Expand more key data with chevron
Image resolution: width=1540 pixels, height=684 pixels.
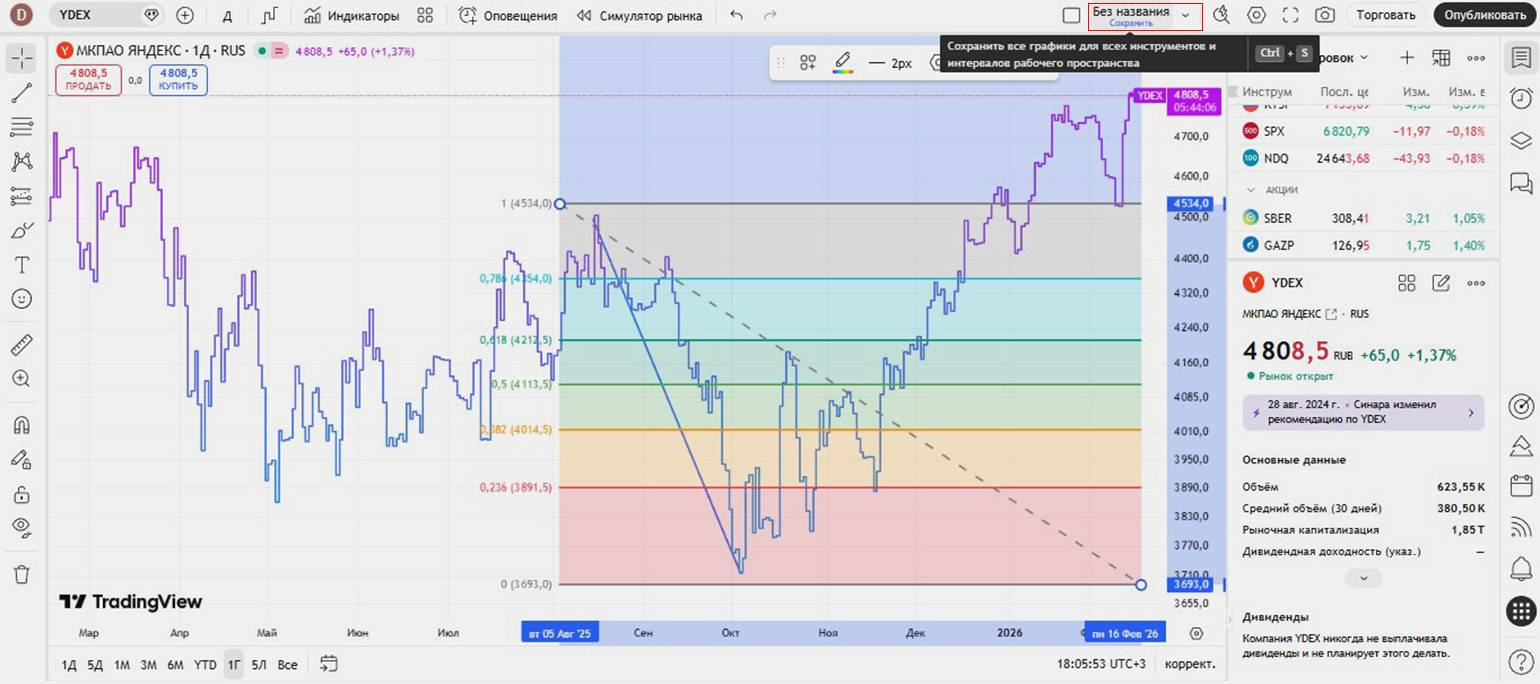1363,578
